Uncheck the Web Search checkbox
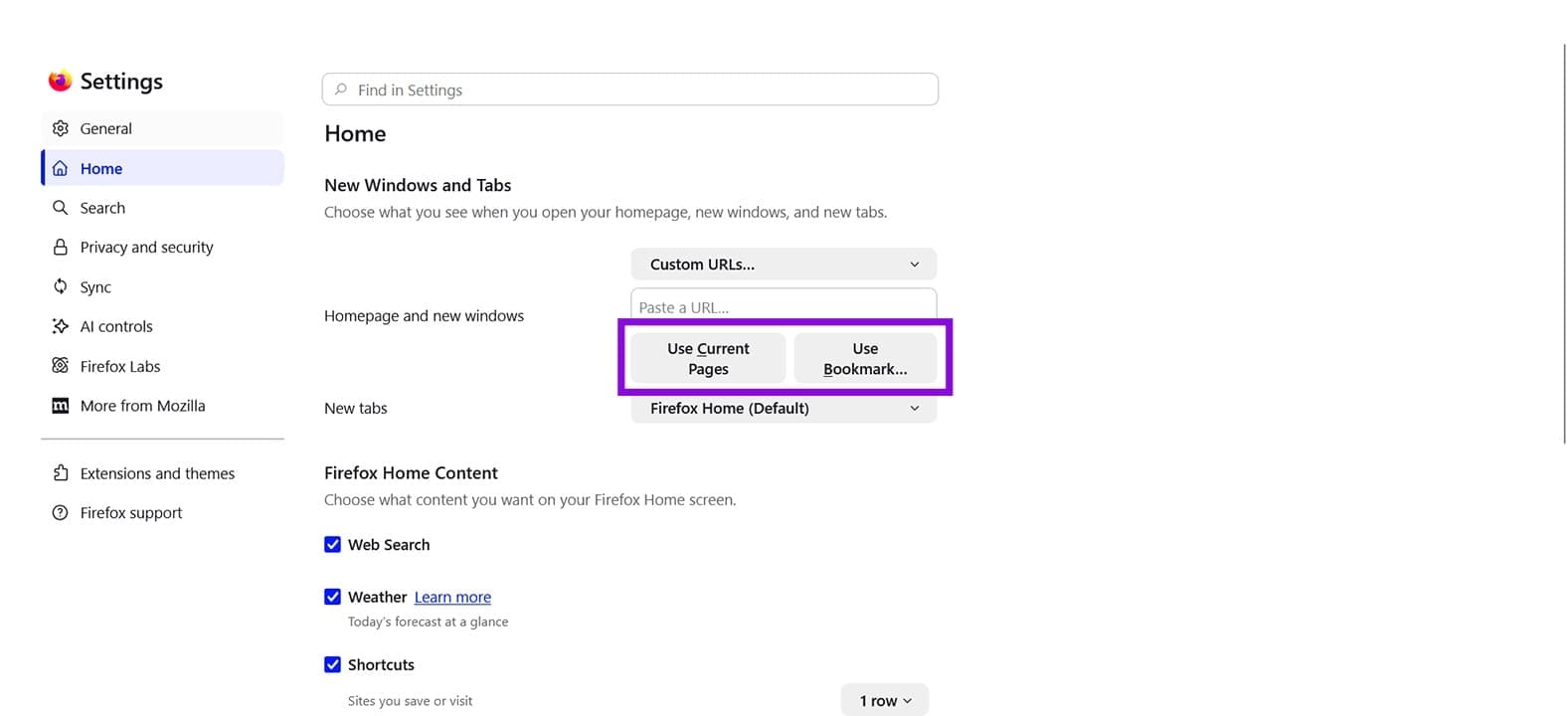This screenshot has width=1568, height=716. 332,545
